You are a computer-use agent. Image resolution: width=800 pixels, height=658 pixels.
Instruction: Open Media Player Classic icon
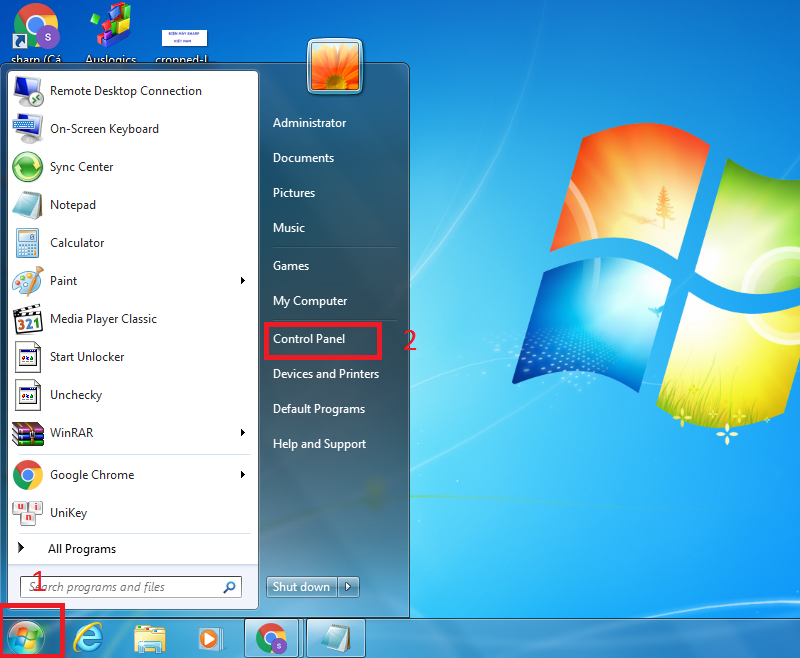27,319
